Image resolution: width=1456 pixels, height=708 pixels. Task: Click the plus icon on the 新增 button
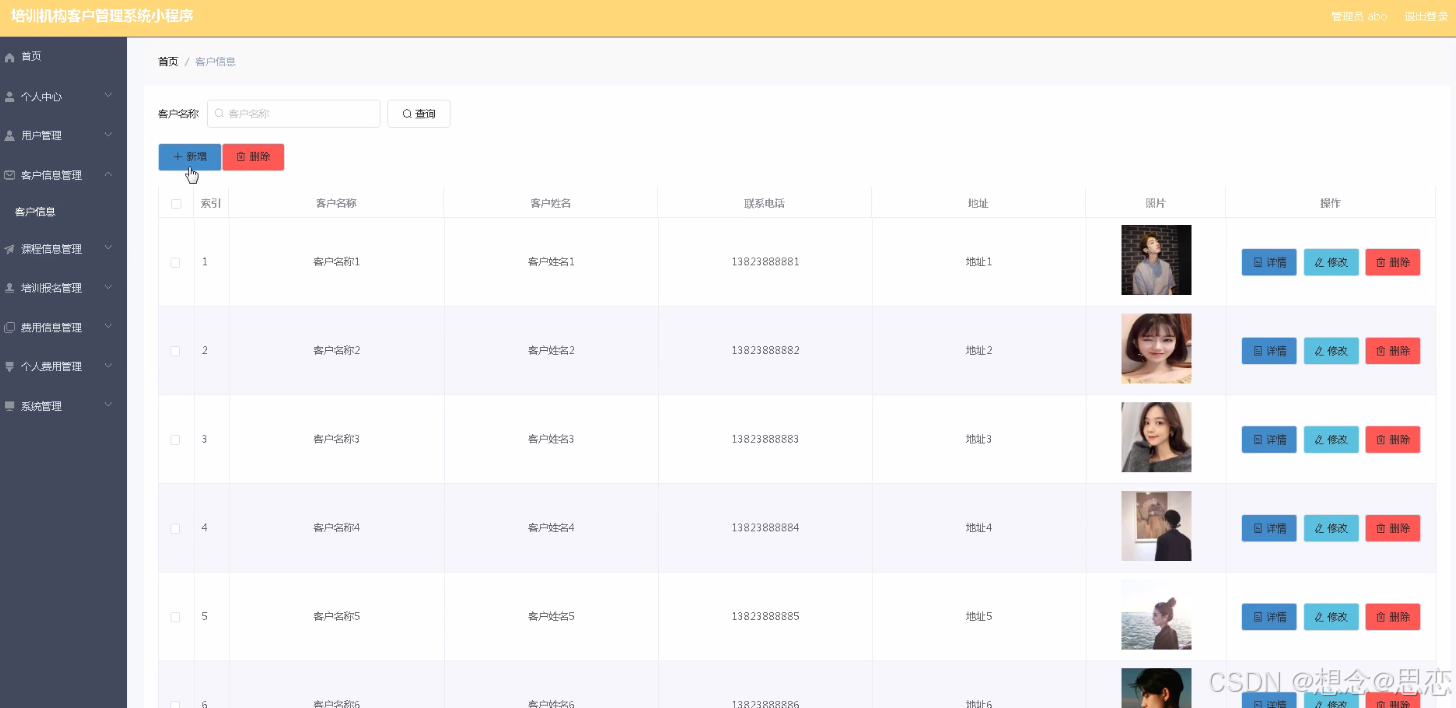[178, 157]
